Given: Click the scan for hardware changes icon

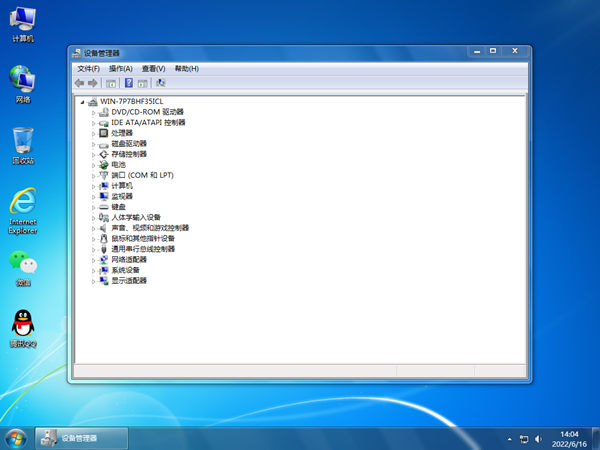Looking at the screenshot, I should point(161,83).
